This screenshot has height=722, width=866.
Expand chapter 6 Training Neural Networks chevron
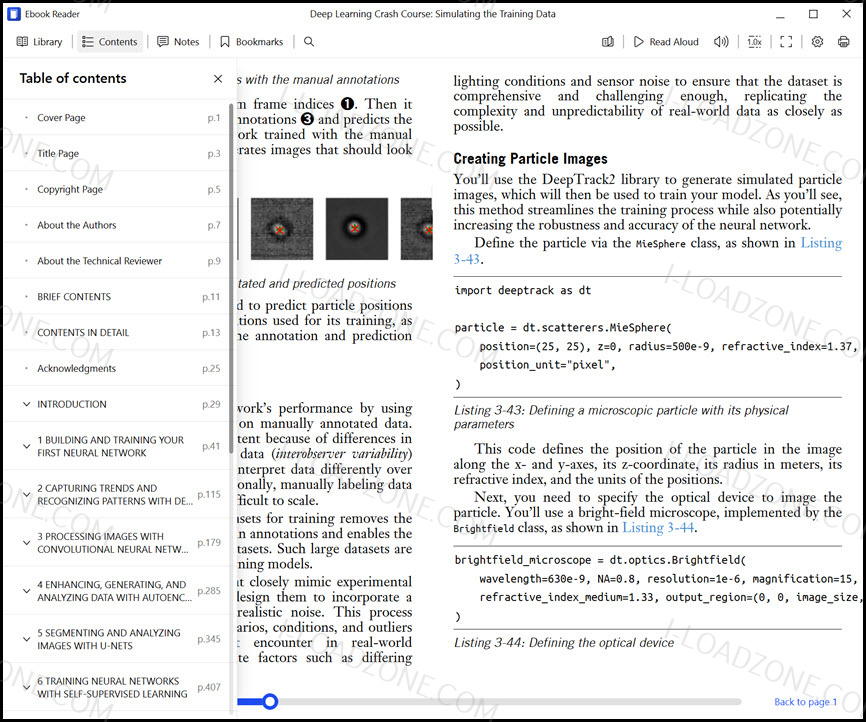tap(26, 687)
